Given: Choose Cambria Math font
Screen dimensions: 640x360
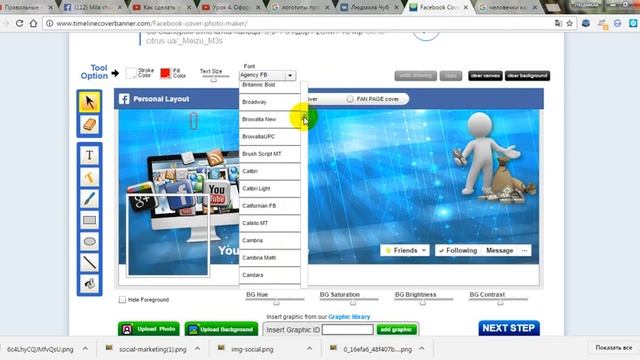Looking at the screenshot, I should (269, 258).
